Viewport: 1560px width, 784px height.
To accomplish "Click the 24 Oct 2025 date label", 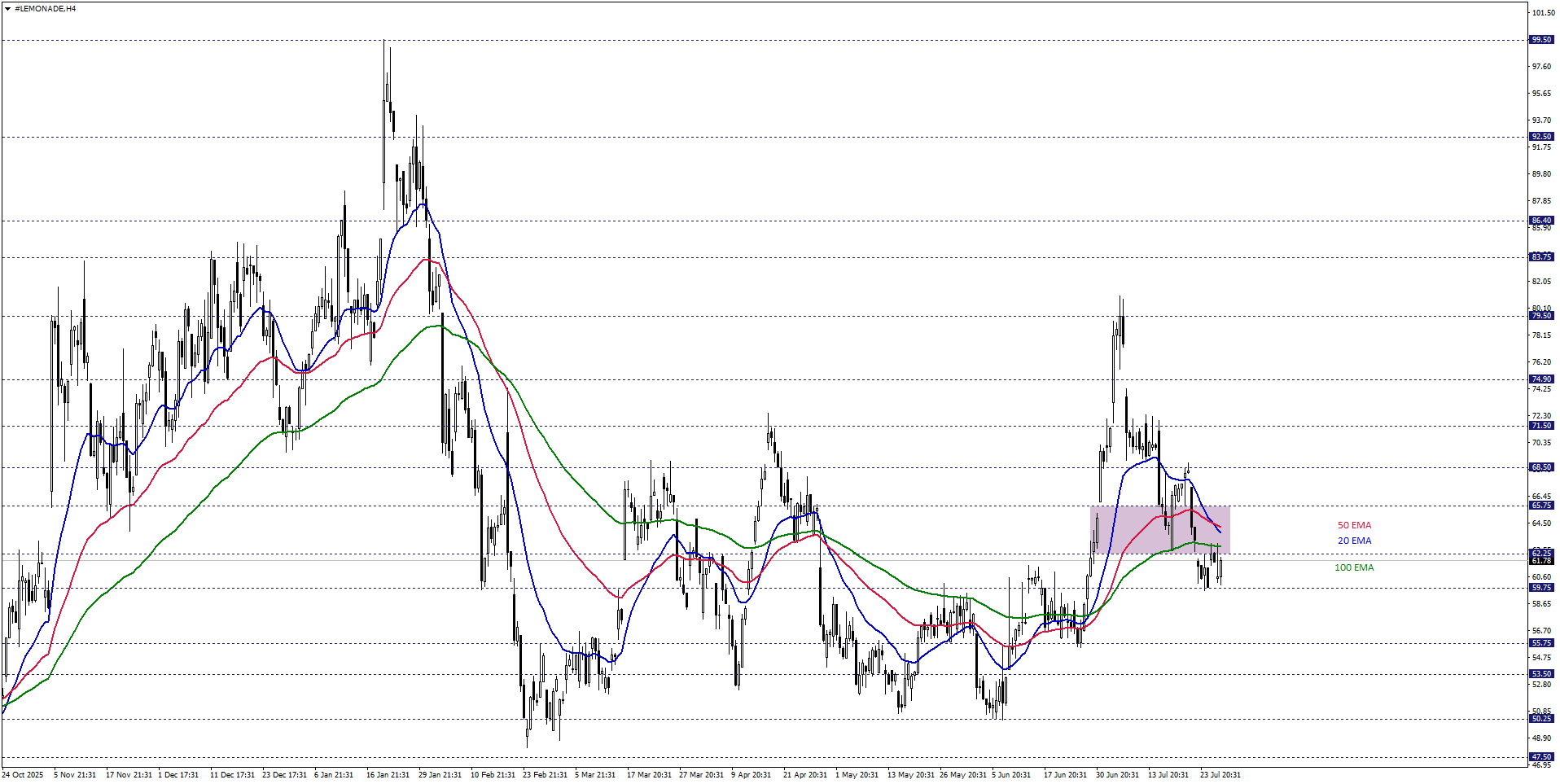I will coord(23,775).
